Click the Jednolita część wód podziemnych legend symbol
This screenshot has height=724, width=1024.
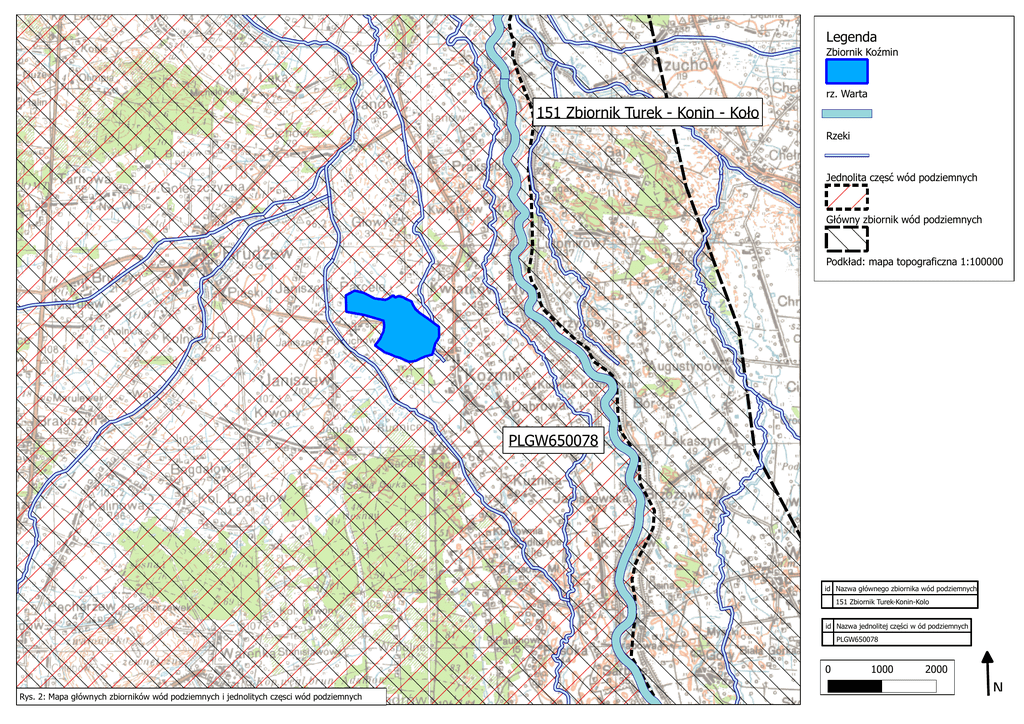coord(847,197)
